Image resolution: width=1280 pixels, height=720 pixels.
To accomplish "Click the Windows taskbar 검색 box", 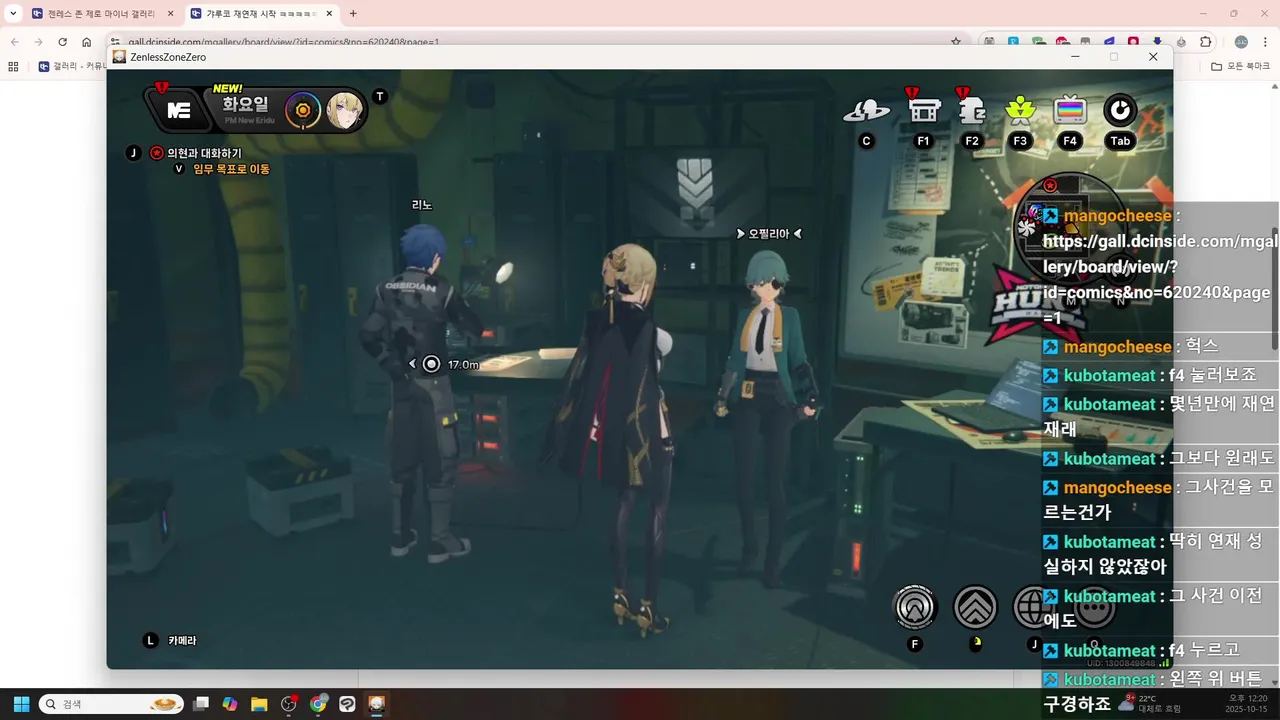I will click(x=111, y=704).
